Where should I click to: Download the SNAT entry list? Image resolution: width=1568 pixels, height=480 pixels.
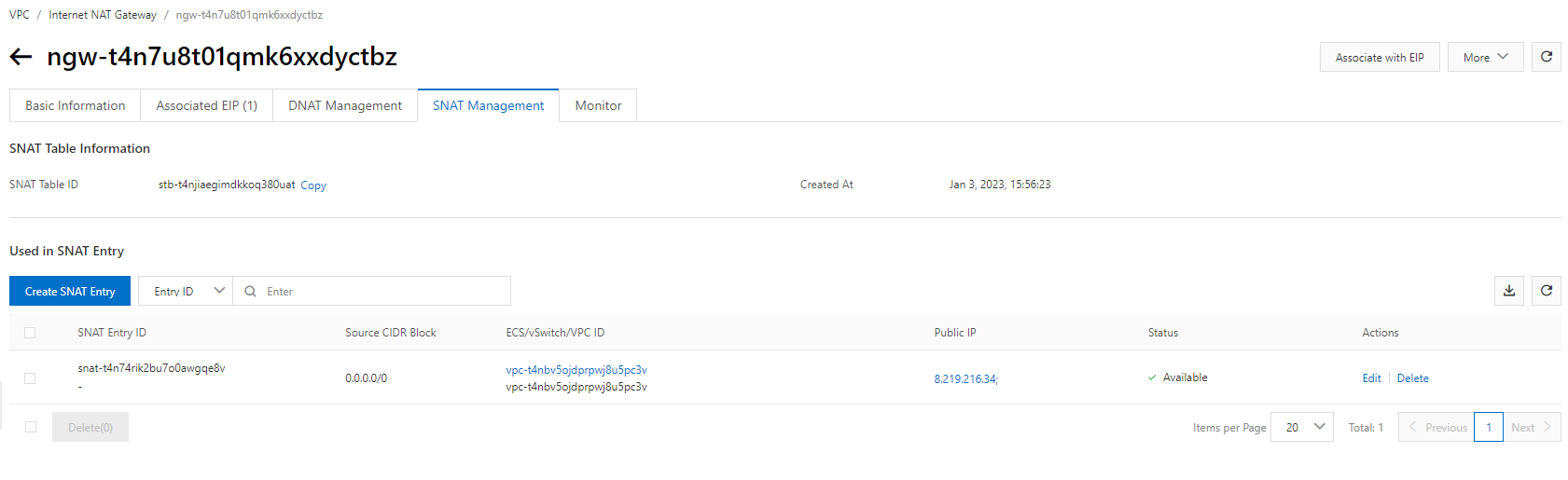click(1508, 291)
